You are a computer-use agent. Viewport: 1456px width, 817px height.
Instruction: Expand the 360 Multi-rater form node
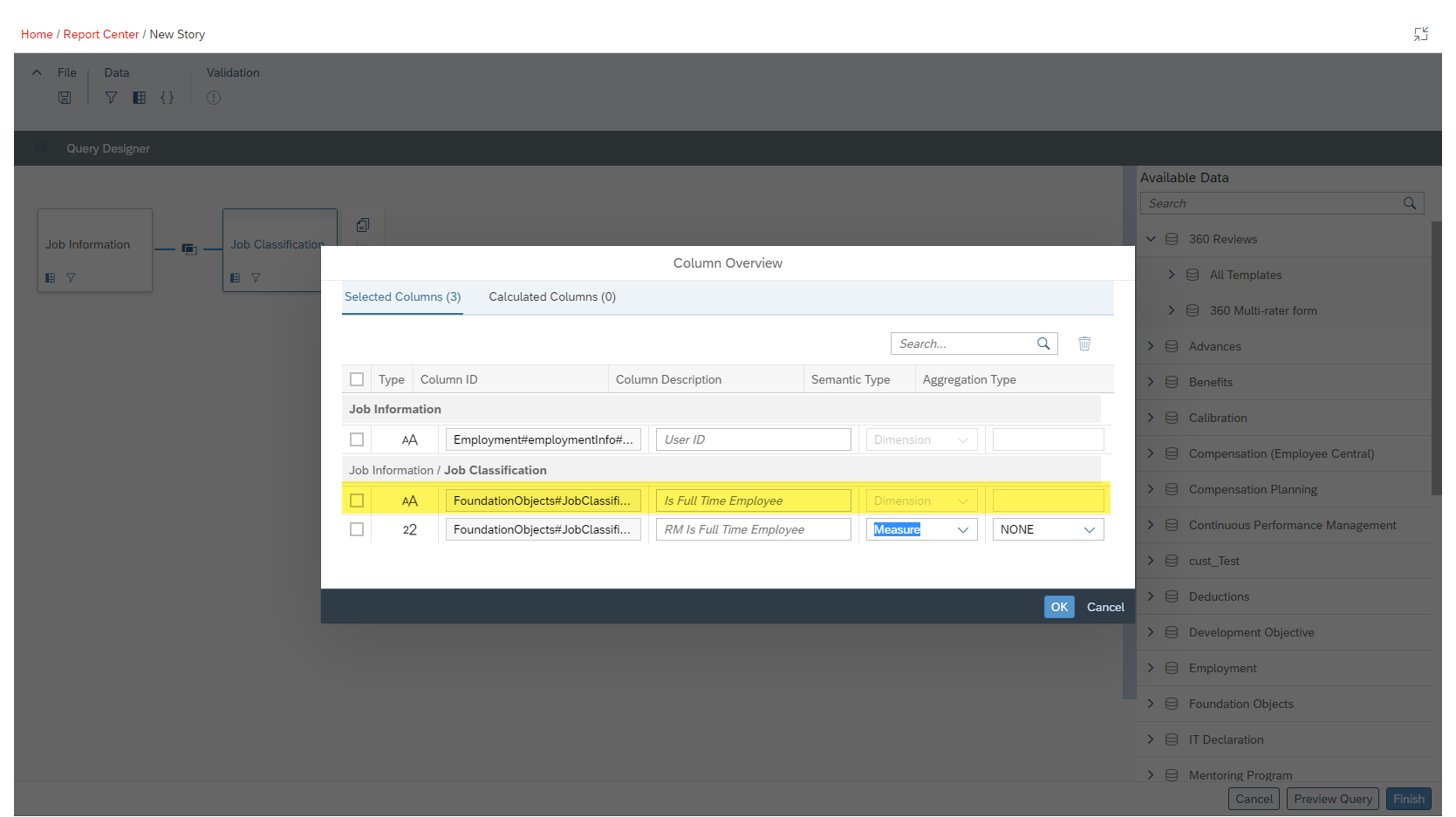tap(1172, 310)
